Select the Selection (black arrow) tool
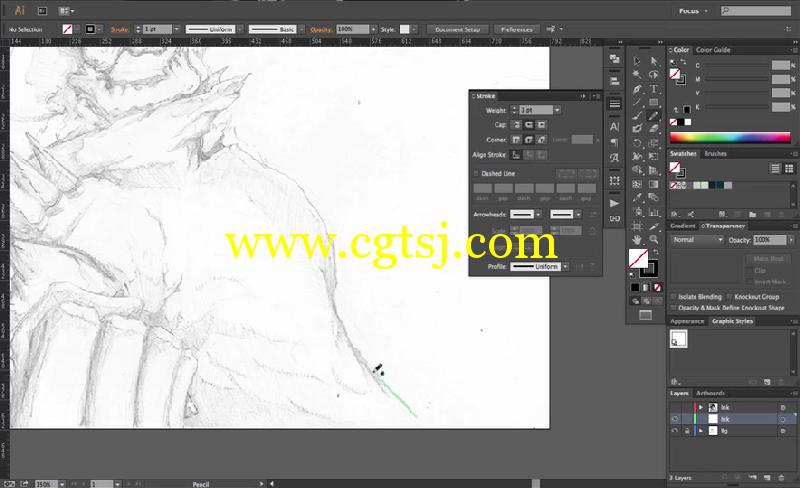 click(x=637, y=61)
